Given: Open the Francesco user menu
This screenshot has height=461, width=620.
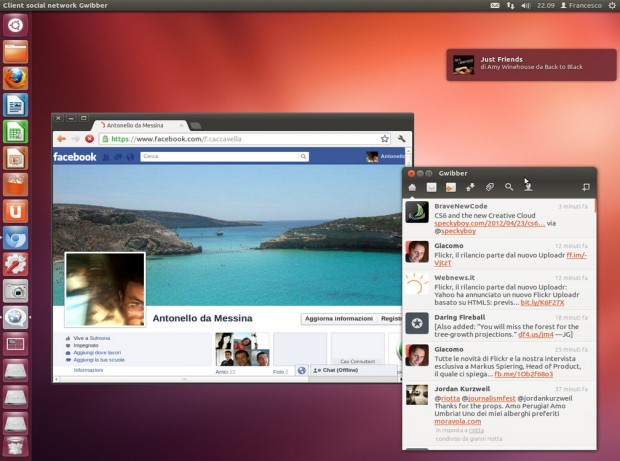Looking at the screenshot, I should 581,6.
